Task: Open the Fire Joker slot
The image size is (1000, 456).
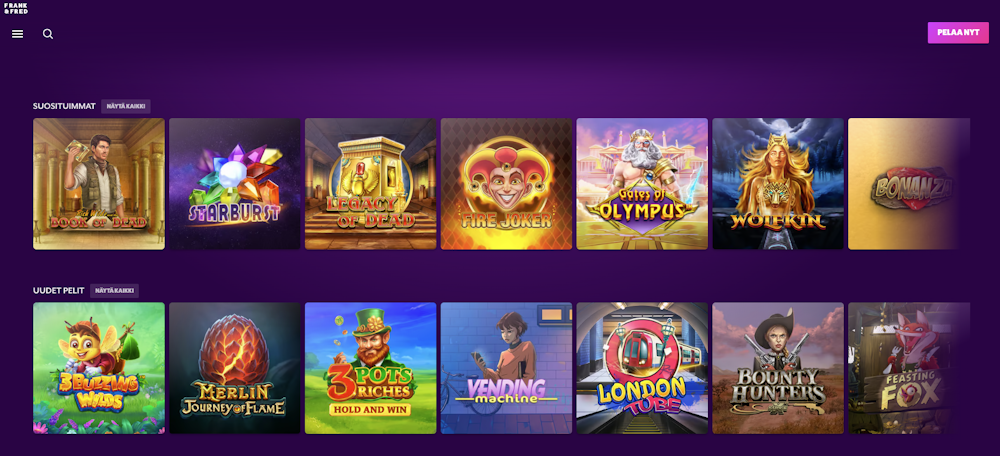Action: coord(506,184)
